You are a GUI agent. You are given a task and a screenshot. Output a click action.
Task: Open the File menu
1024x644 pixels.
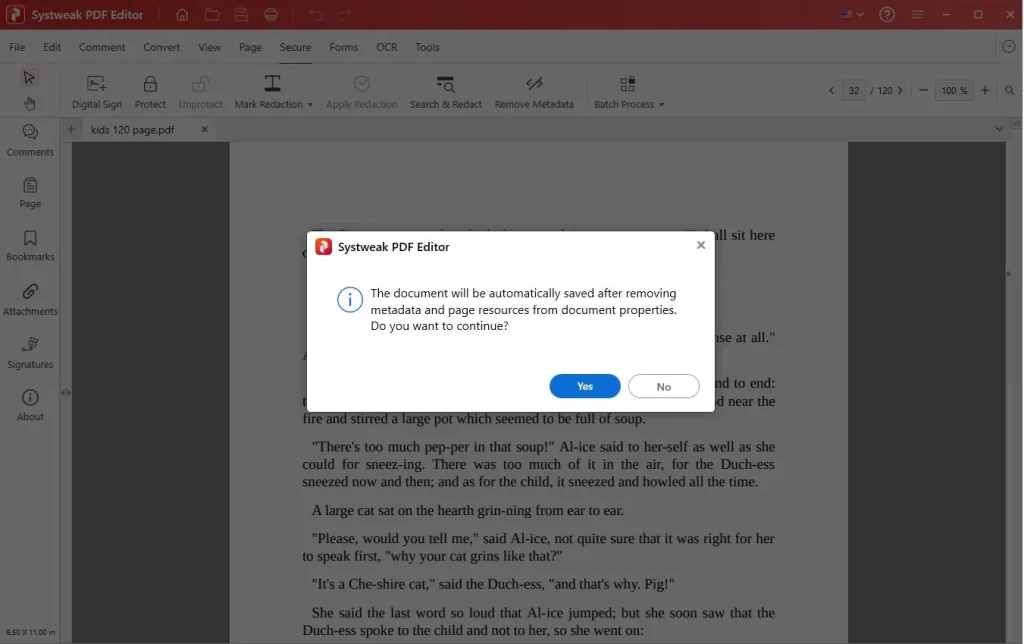(17, 47)
